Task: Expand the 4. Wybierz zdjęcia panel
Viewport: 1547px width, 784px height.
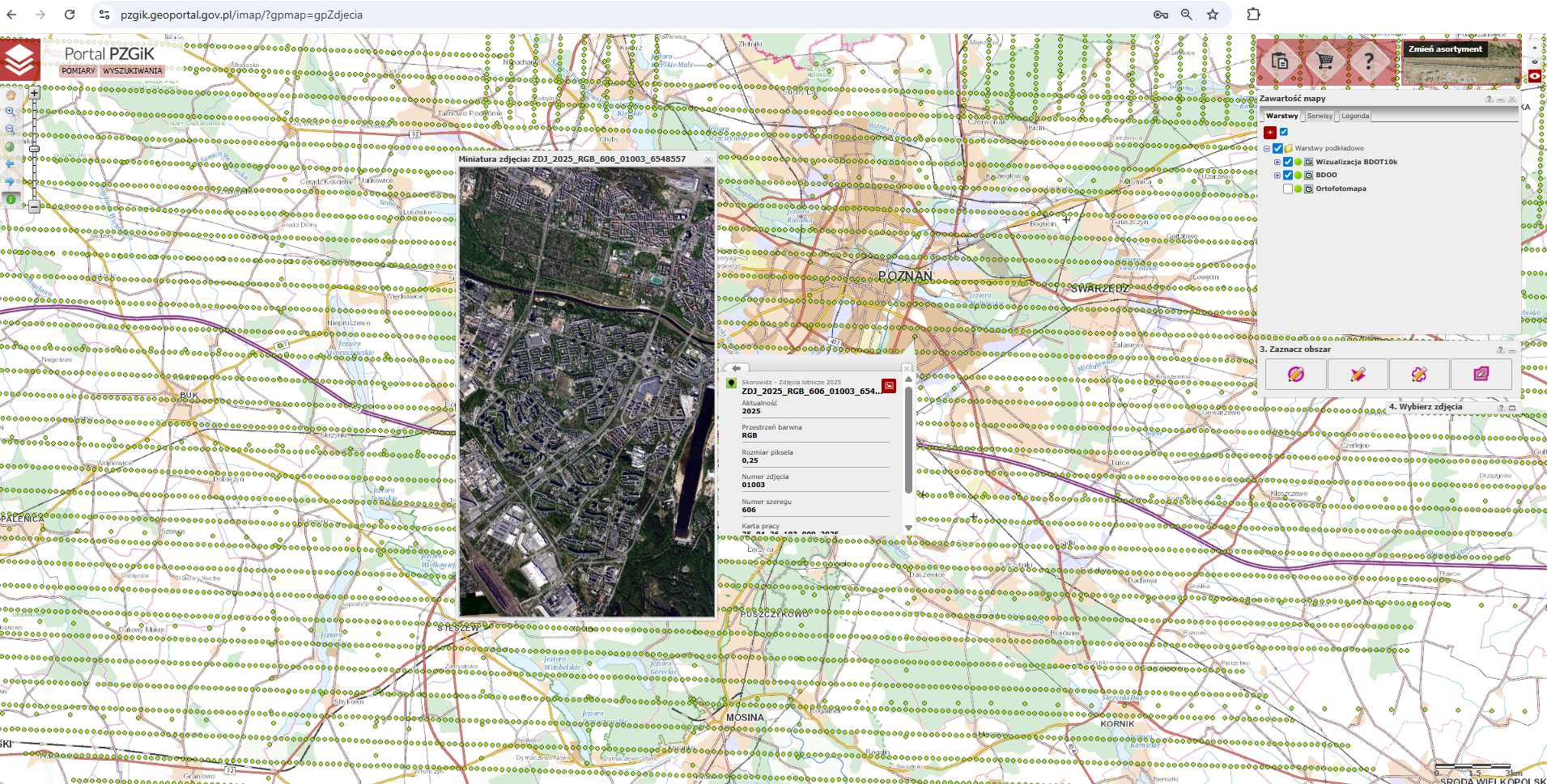Action: [1511, 408]
